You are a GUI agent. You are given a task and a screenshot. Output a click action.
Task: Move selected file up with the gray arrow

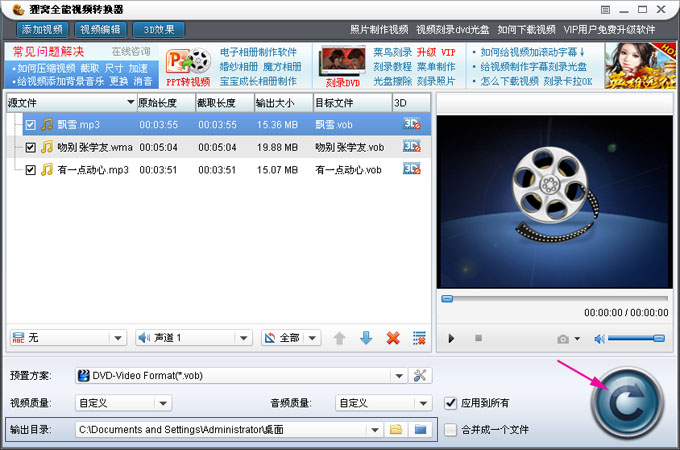[x=340, y=338]
